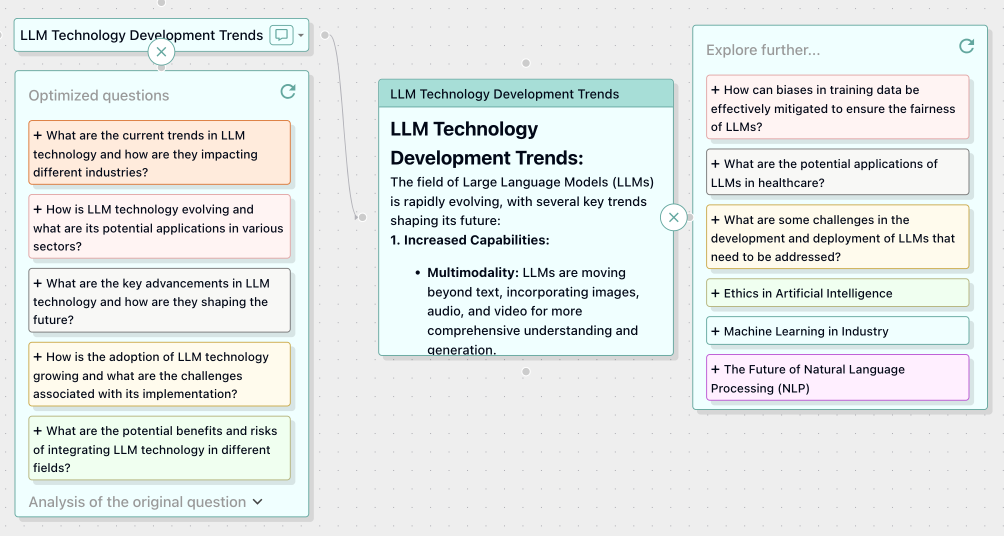
Task: Click the comment icon beside the topic title
Action: click(281, 35)
